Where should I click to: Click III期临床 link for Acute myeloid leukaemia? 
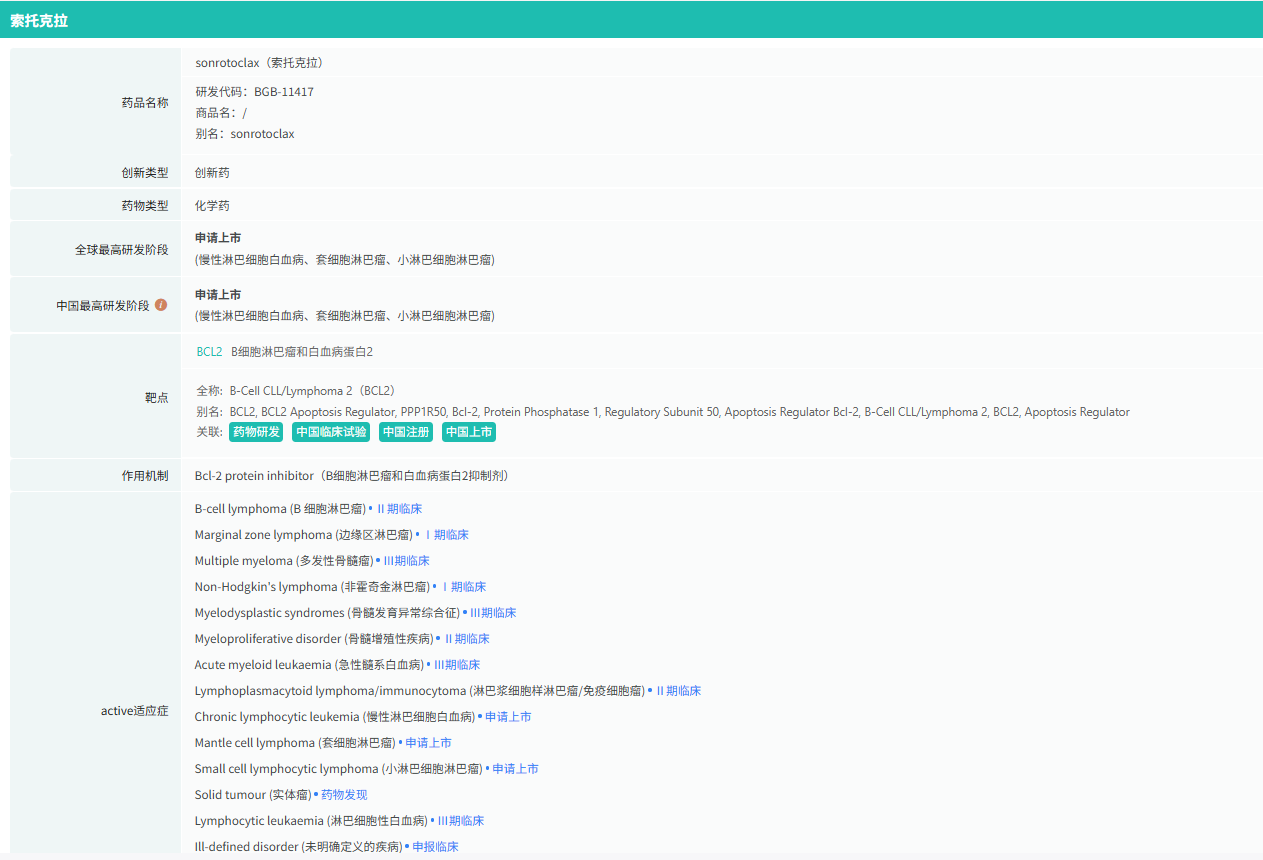point(457,665)
